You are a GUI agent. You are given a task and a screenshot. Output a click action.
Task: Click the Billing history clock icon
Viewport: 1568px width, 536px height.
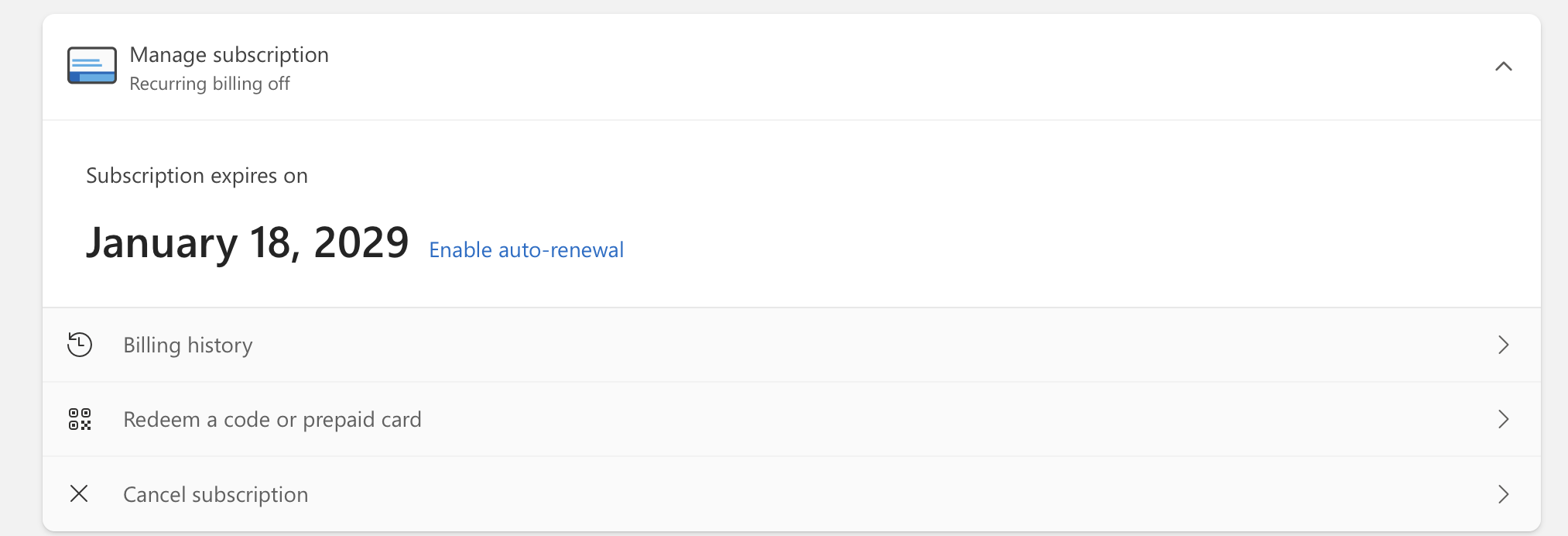(79, 345)
